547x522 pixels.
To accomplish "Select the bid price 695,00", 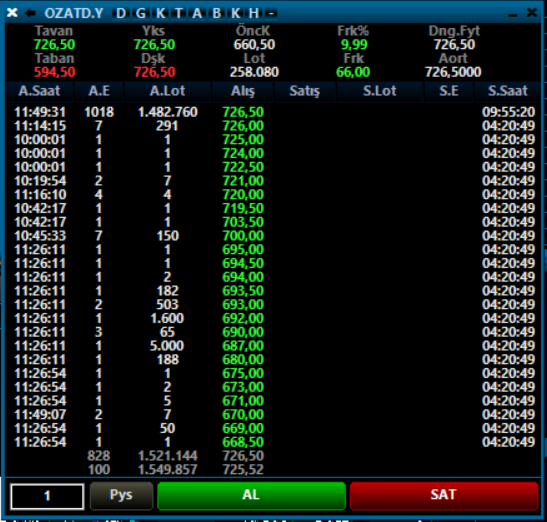I will (243, 250).
